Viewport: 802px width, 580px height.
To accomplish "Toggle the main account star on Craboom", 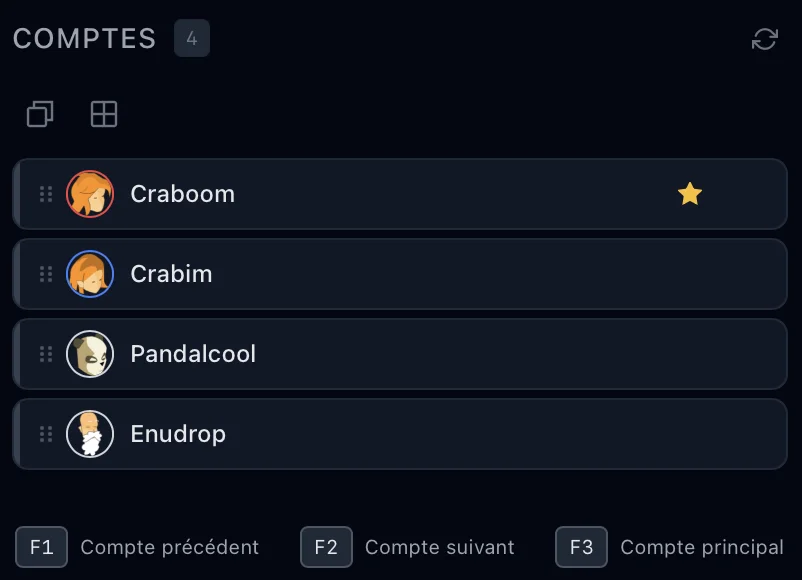I will tap(690, 194).
